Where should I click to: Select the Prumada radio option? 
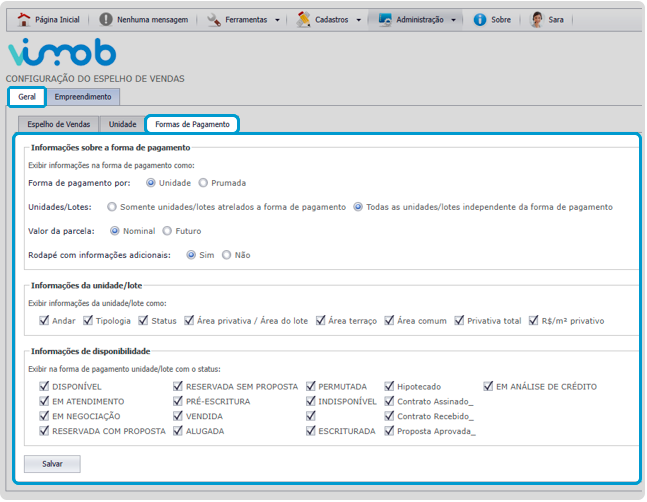(x=203, y=183)
